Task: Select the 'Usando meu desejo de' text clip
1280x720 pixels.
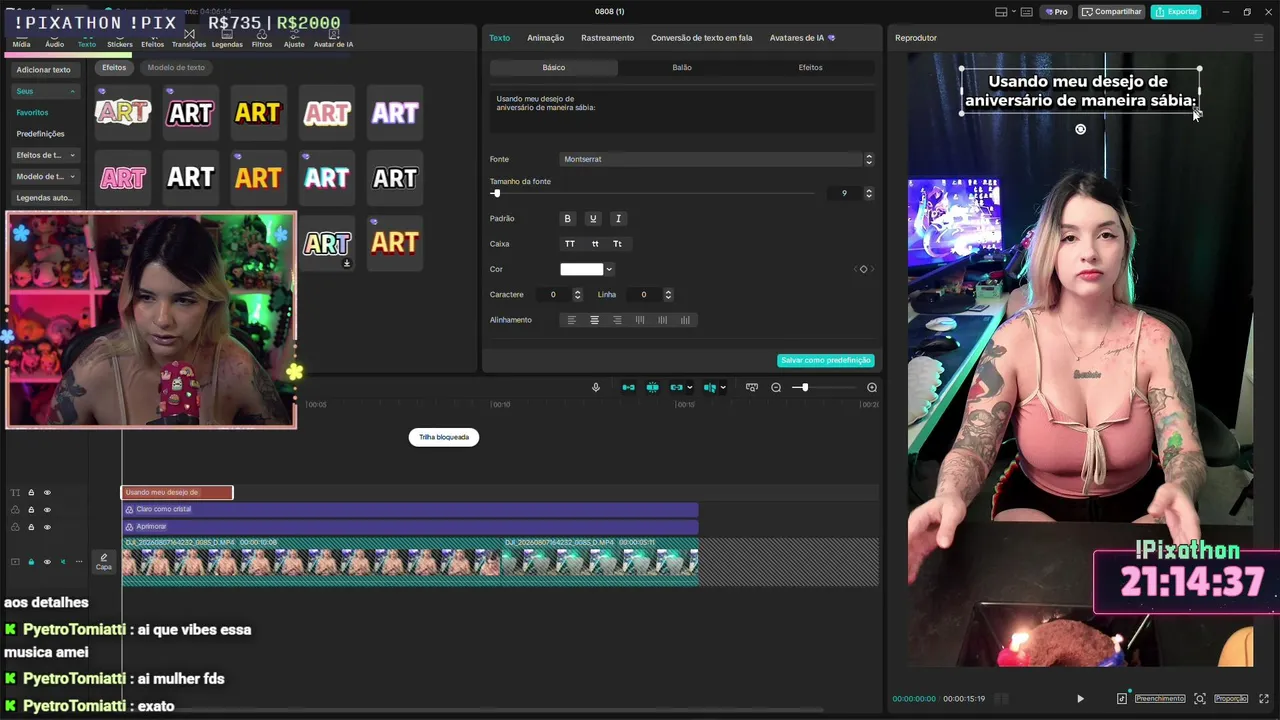Action: pos(177,493)
